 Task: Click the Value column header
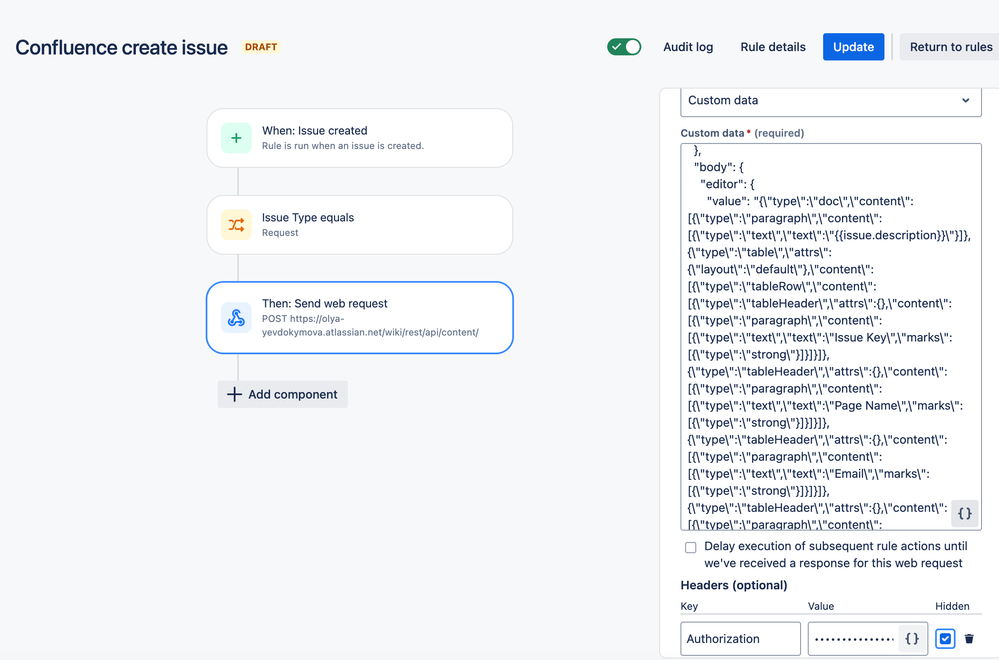821,606
